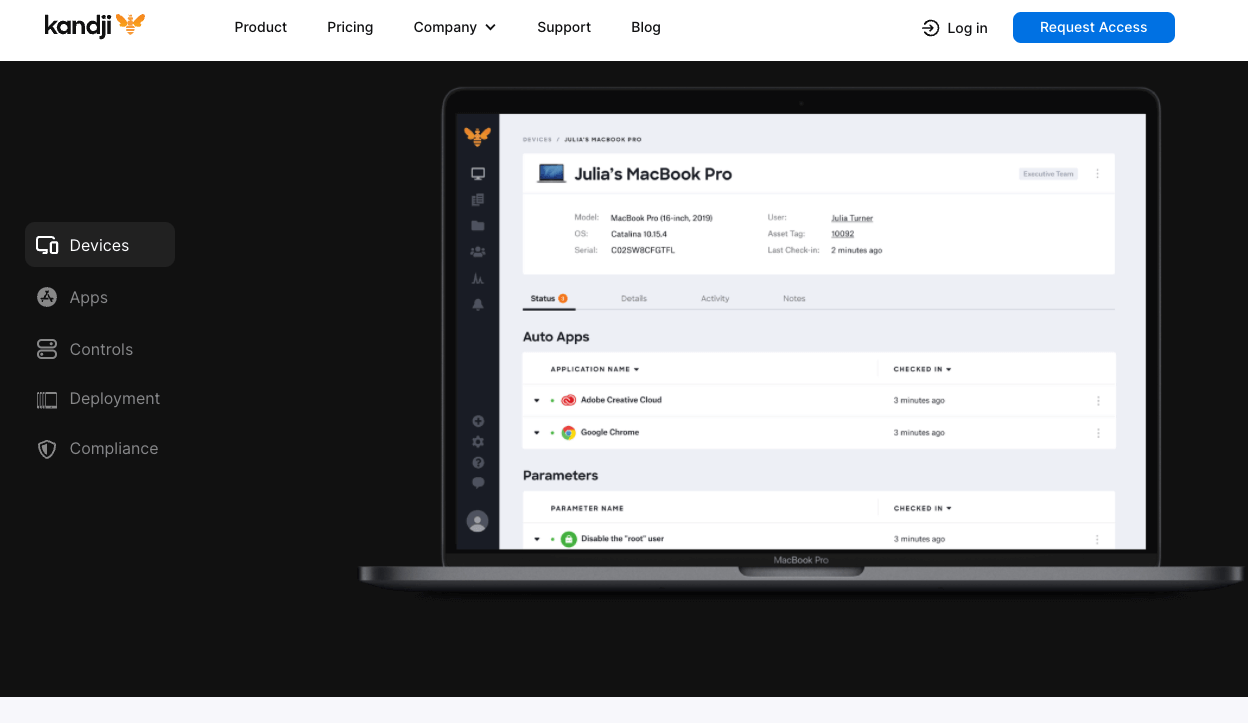This screenshot has width=1248, height=723.
Task: Click the folder icon in the dashboard sidebar
Action: coord(478,225)
